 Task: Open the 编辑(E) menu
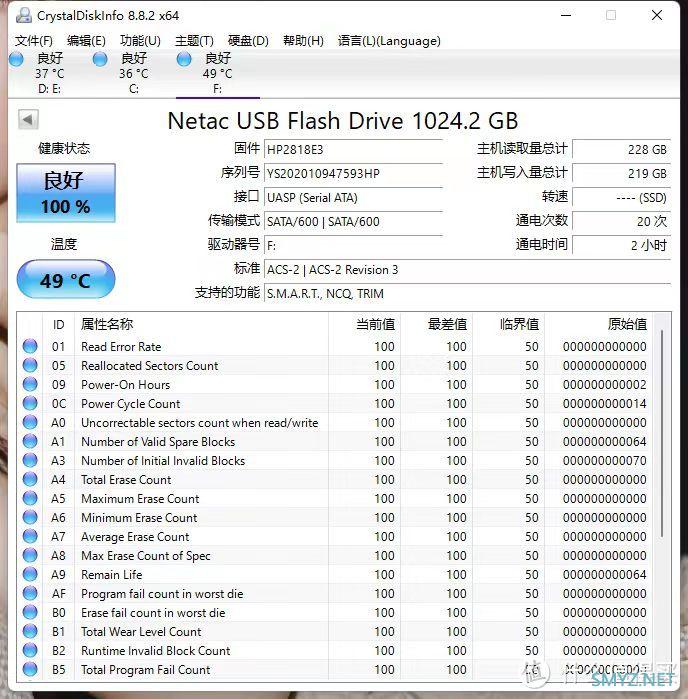click(86, 41)
